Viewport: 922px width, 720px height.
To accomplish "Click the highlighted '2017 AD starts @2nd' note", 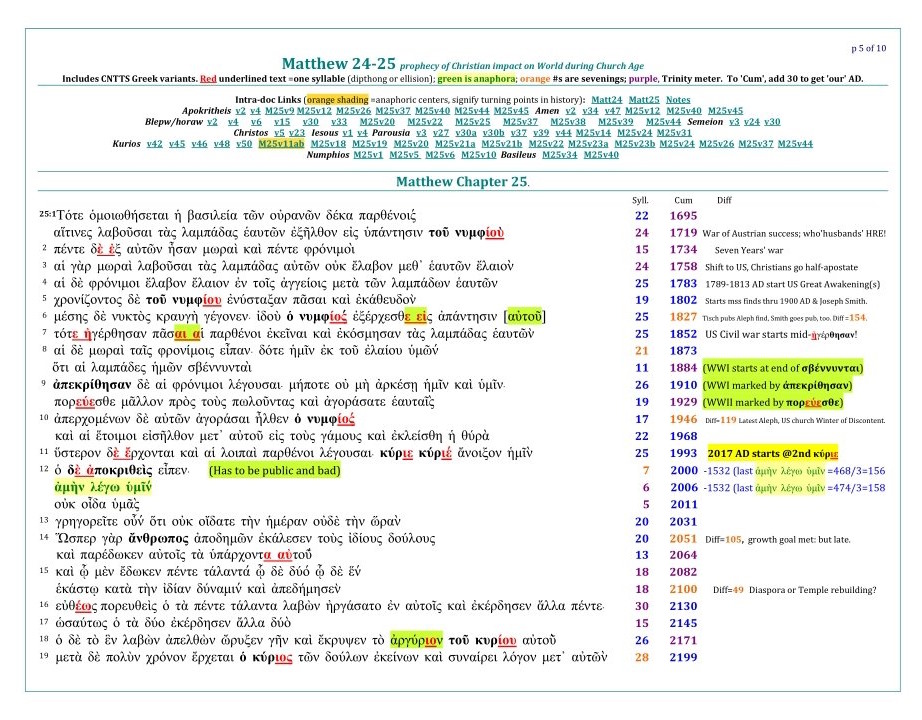I will click(x=773, y=454).
